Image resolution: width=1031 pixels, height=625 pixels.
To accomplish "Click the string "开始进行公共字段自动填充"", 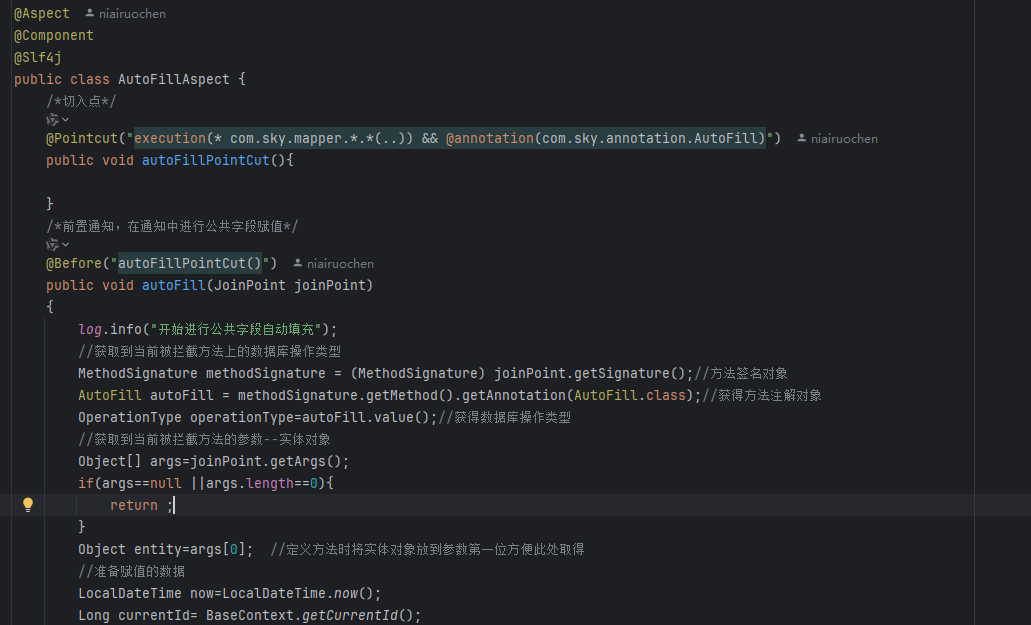I will pos(236,329).
